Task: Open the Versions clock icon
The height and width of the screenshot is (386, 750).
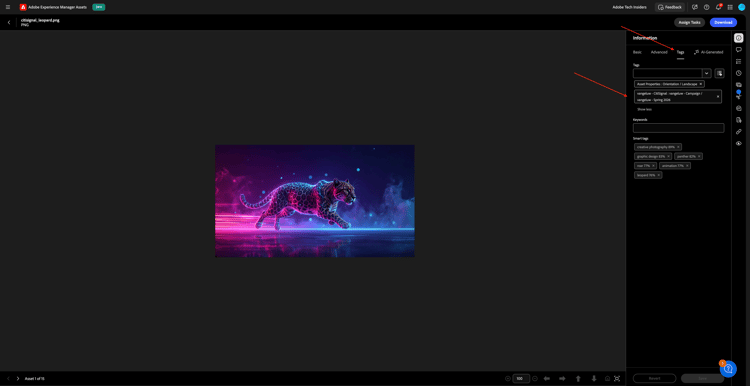Action: click(x=739, y=73)
